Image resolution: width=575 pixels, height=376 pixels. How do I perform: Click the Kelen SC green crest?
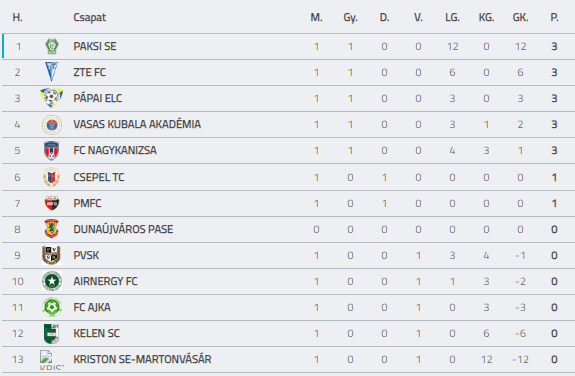[51, 333]
